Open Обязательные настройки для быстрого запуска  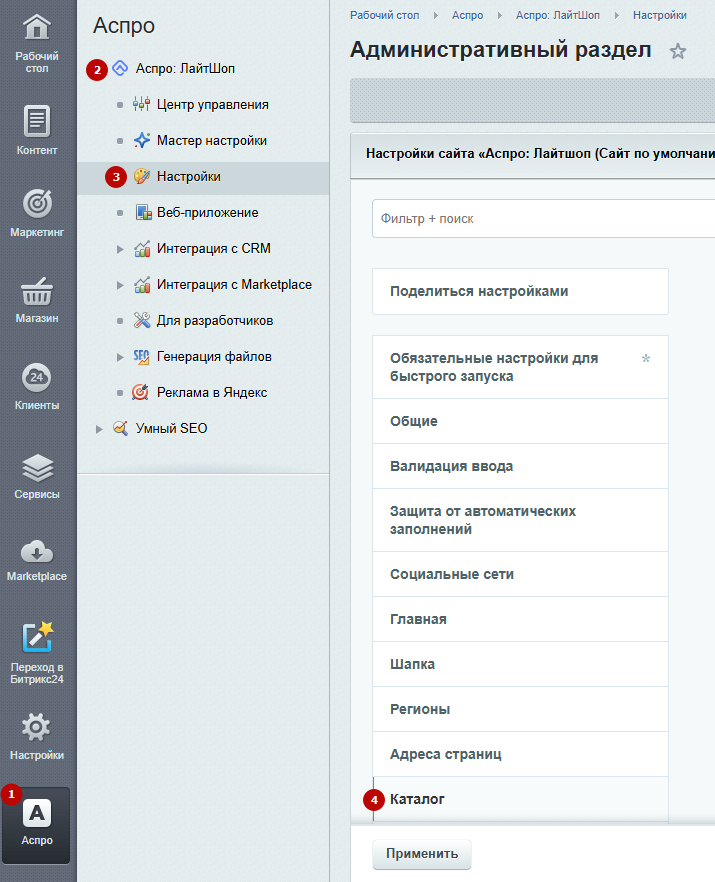click(x=520, y=367)
